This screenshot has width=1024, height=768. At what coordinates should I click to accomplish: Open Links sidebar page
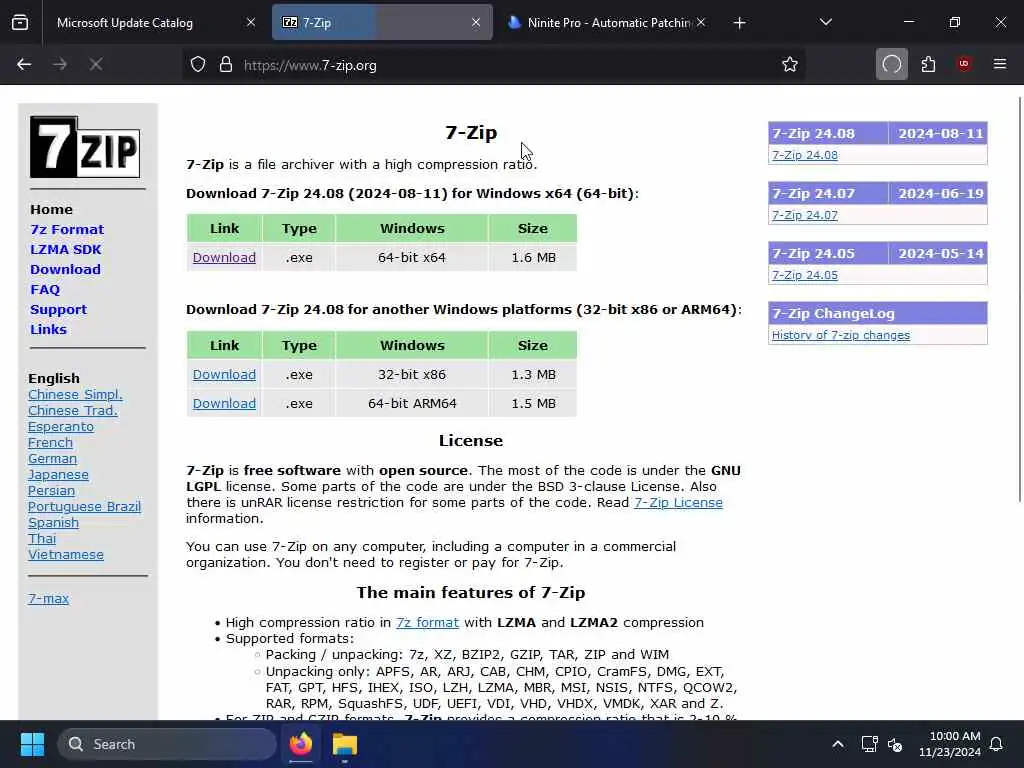click(48, 329)
